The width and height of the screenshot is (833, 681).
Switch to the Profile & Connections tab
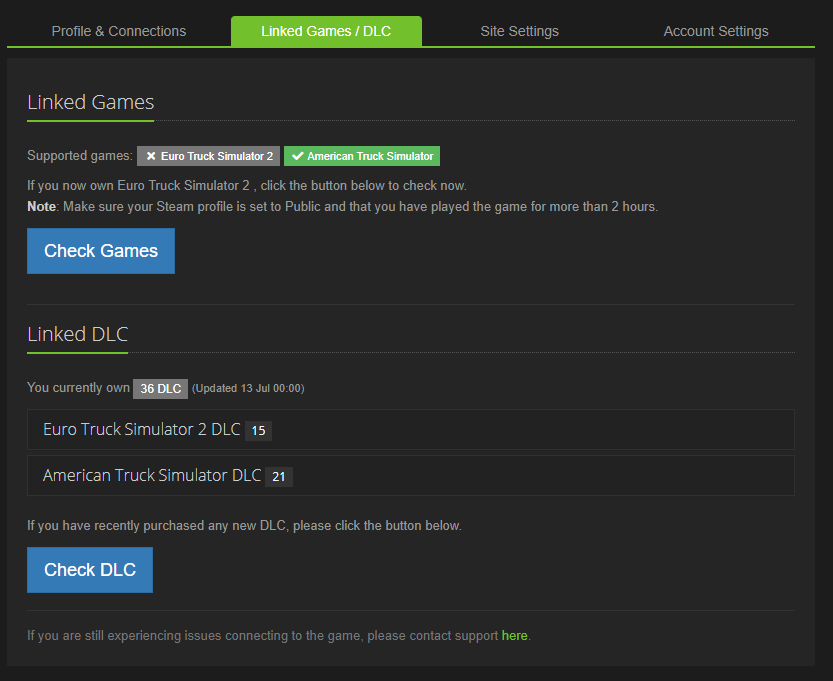pyautogui.click(x=118, y=31)
